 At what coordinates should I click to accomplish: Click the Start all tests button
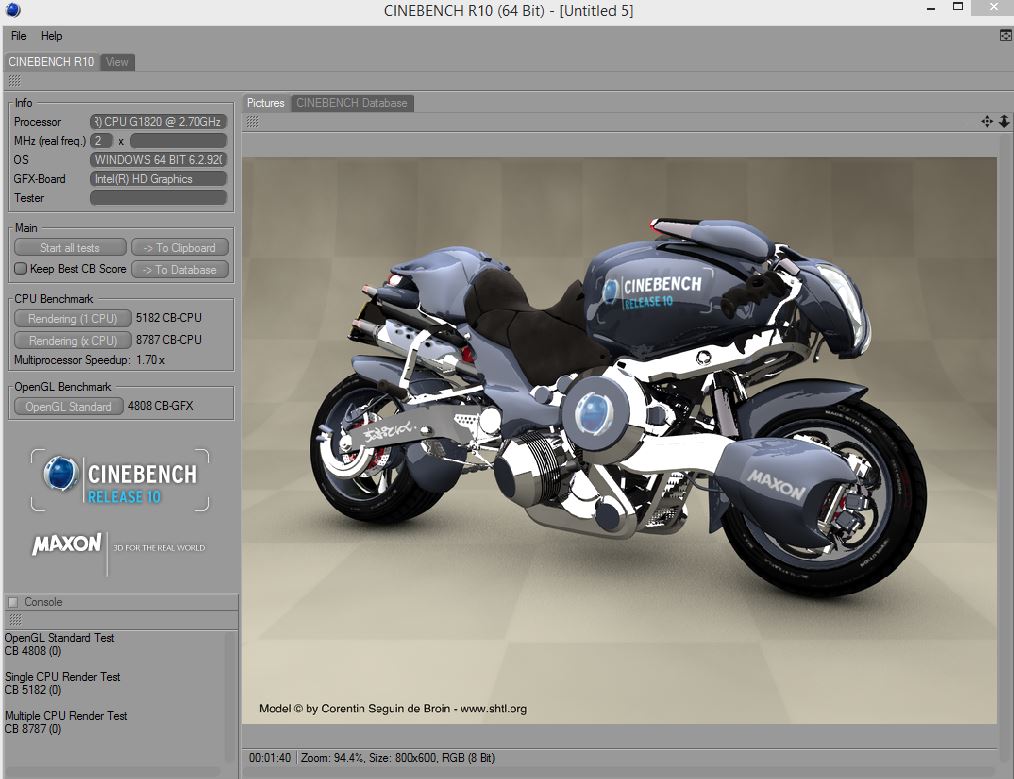[69, 247]
